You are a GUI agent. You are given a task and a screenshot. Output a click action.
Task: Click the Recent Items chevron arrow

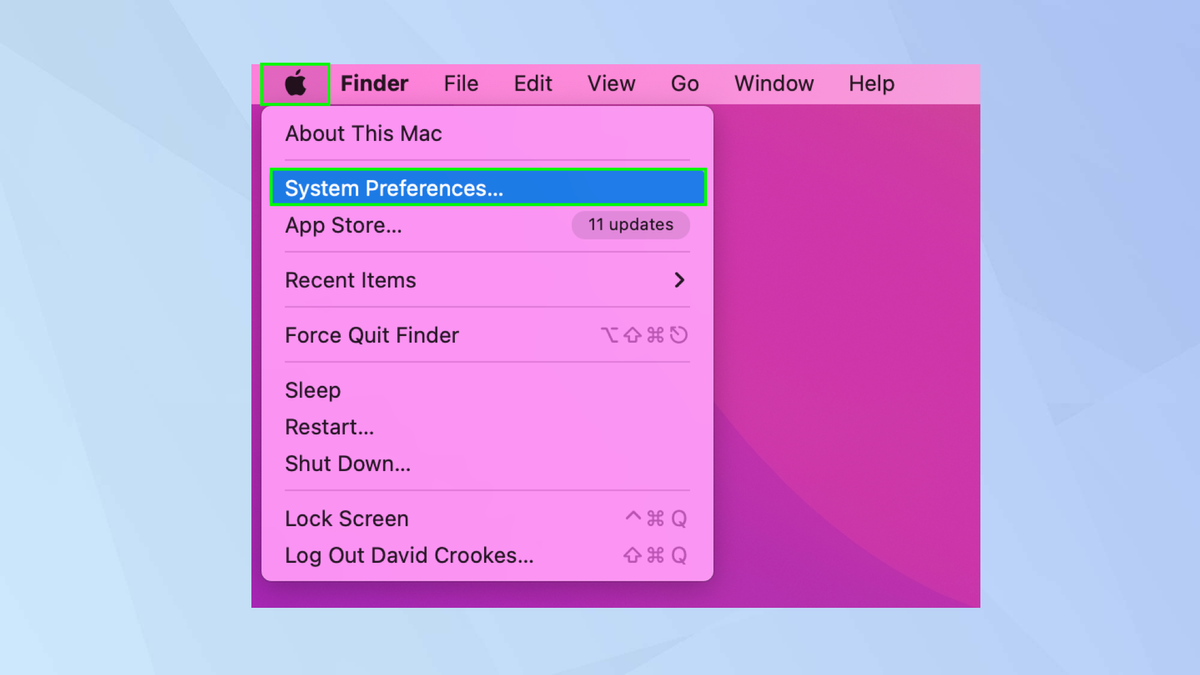(x=678, y=280)
